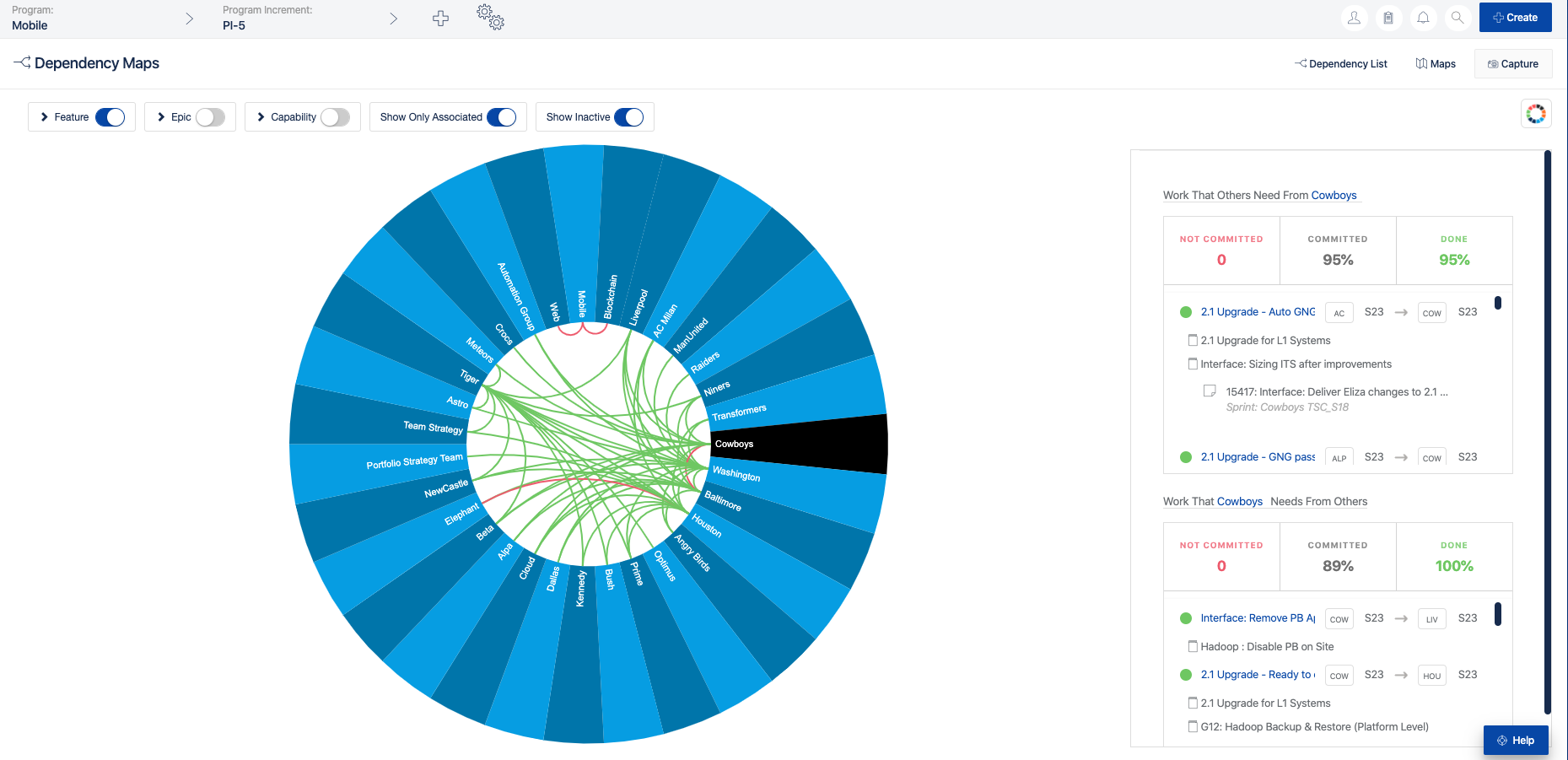Open the 2.1 Upgrade - Auto GNG link

click(1258, 312)
